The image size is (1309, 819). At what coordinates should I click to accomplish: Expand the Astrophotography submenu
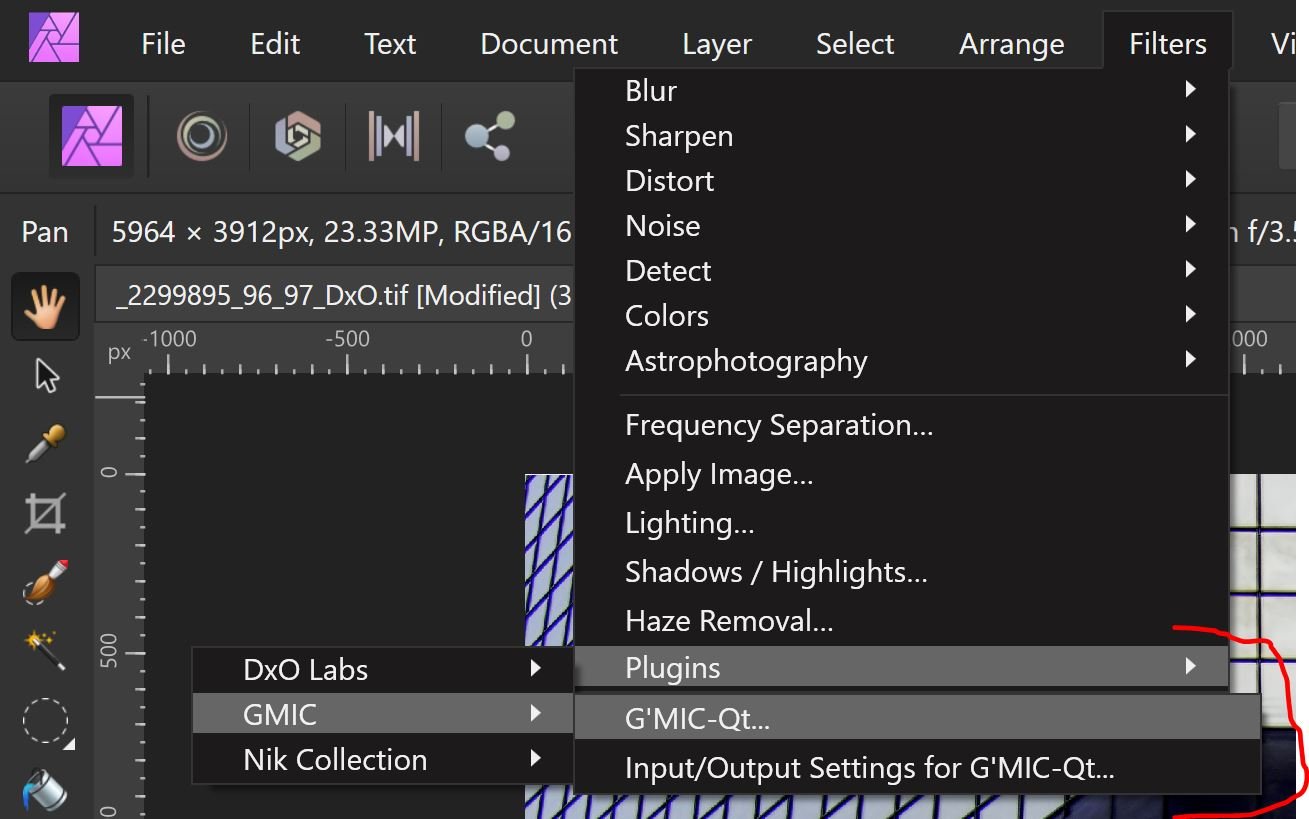click(901, 360)
